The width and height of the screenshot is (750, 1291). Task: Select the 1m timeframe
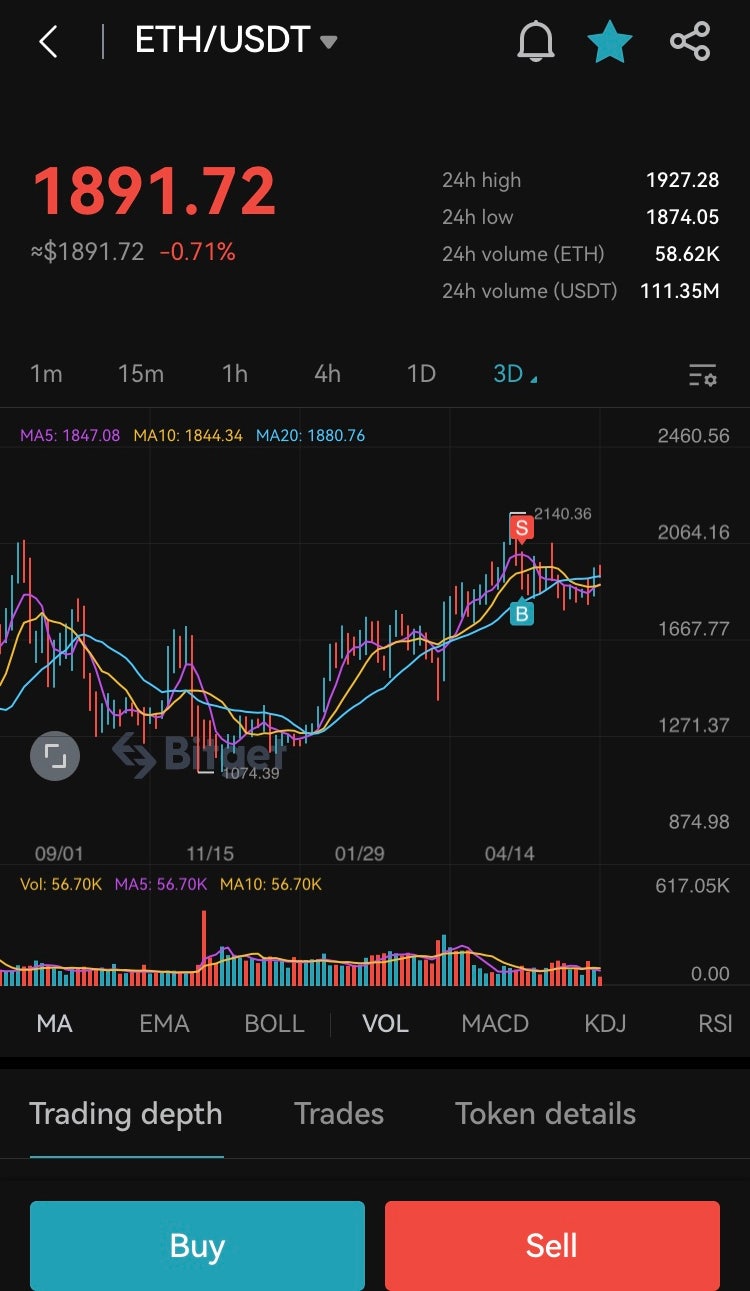click(x=46, y=374)
